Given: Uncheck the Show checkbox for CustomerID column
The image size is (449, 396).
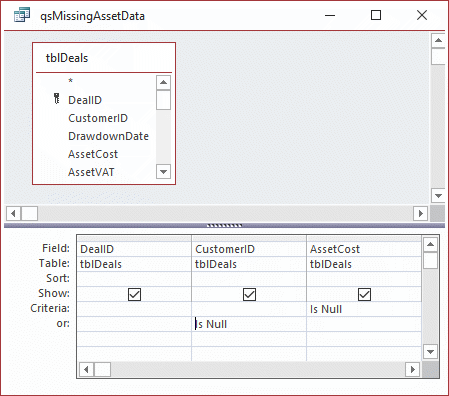Looking at the screenshot, I should (x=249, y=294).
